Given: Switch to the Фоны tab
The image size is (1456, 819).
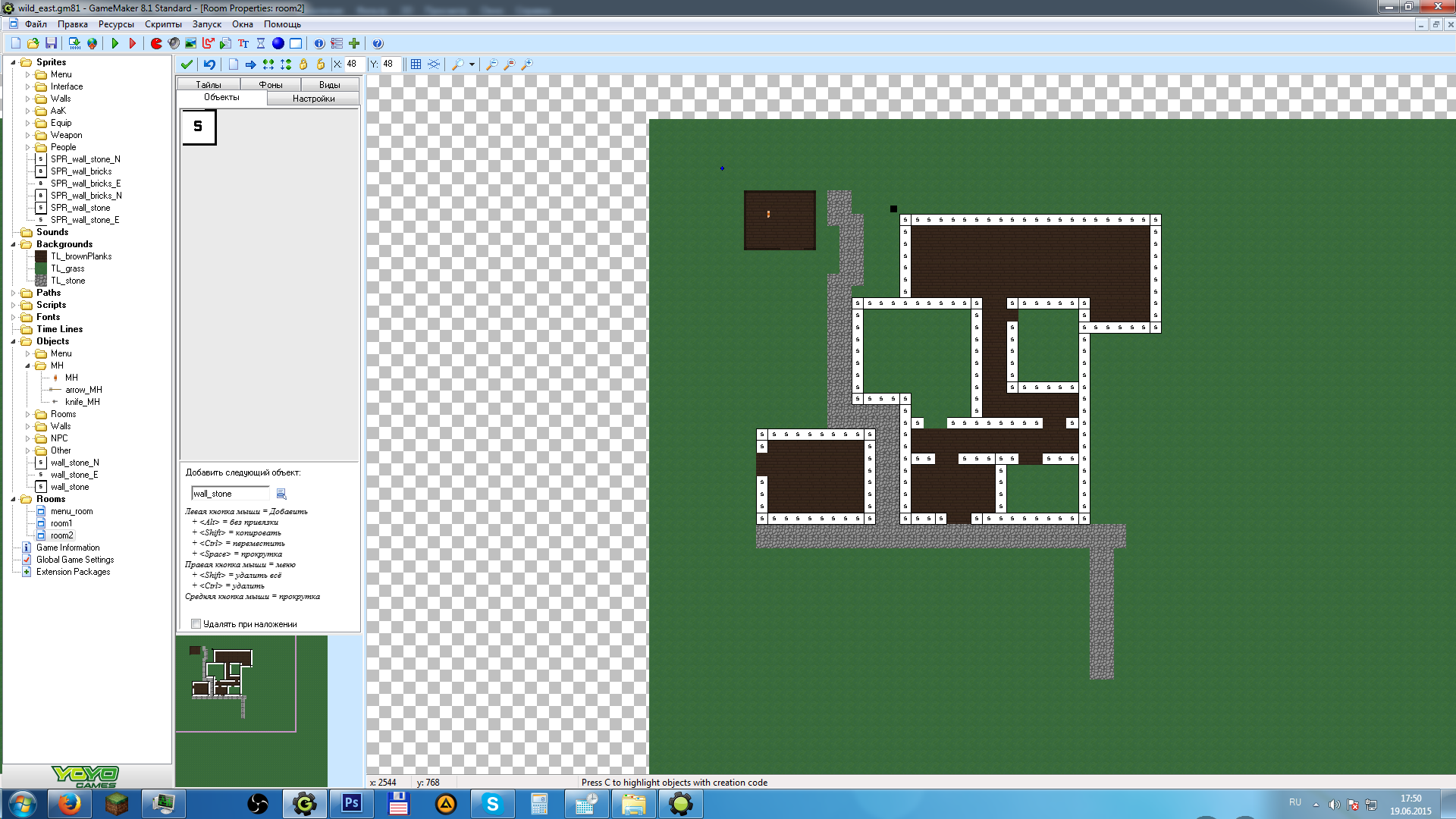Looking at the screenshot, I should point(270,84).
